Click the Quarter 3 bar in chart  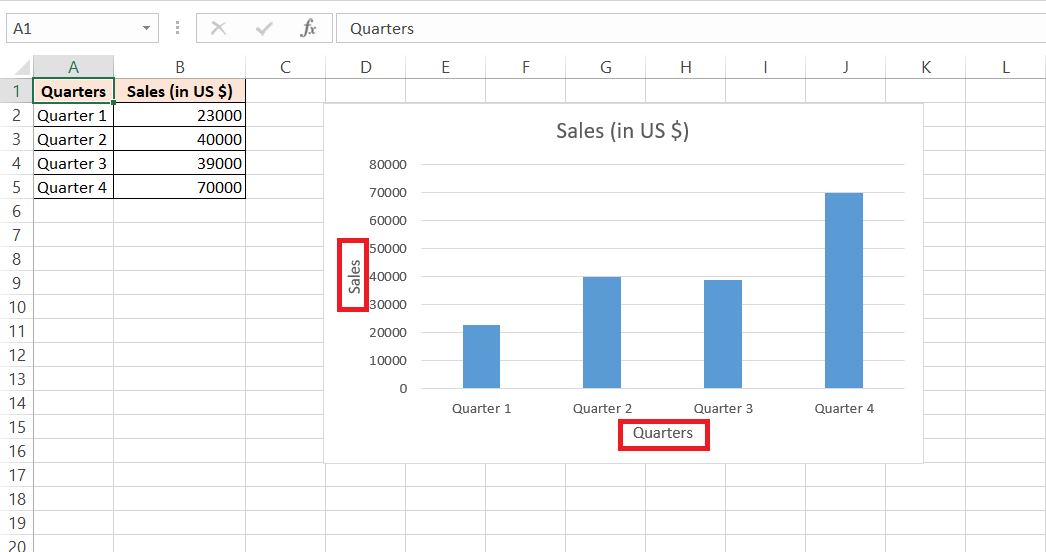pyautogui.click(x=722, y=334)
